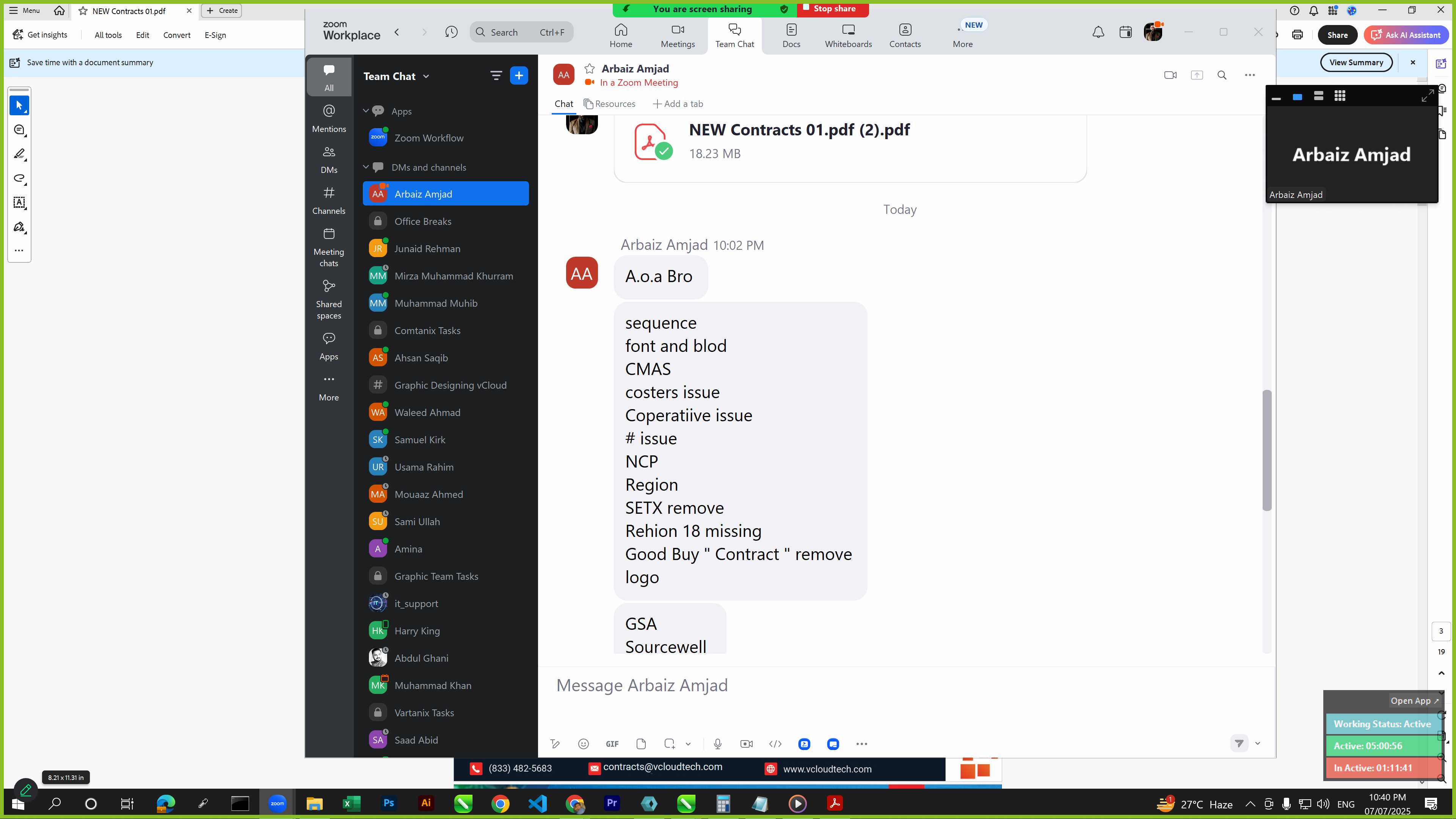The image size is (1456, 819).
Task: Switch video panel to gallery grid view
Action: 1340,96
